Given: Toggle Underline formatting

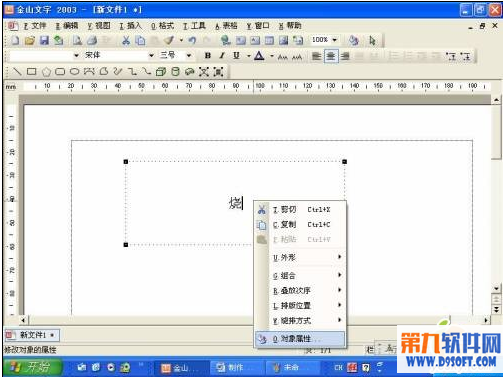Looking at the screenshot, I should tap(236, 56).
